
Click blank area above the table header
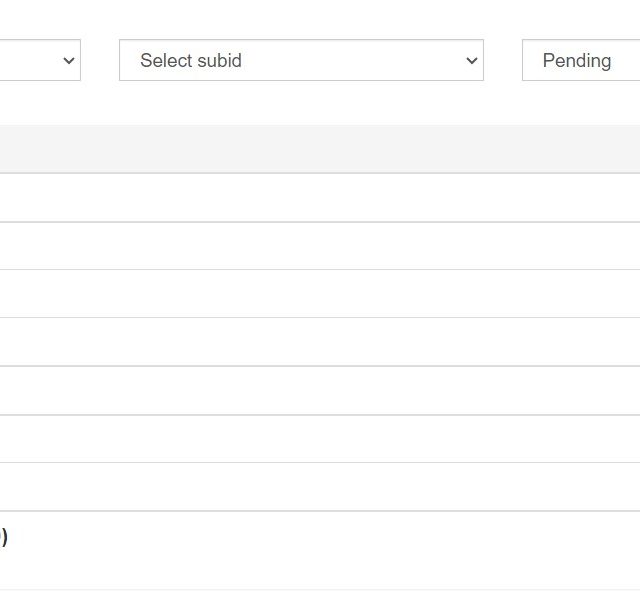click(x=320, y=103)
